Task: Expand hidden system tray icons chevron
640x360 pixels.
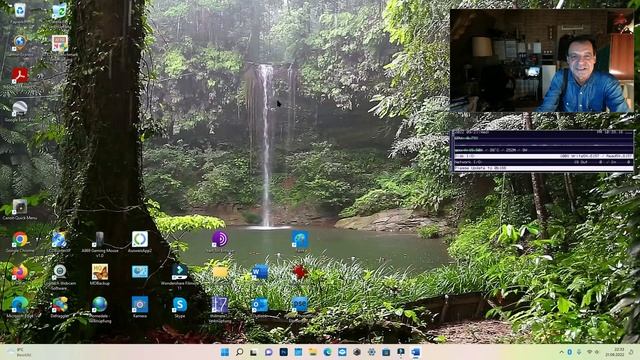Action: pos(561,352)
